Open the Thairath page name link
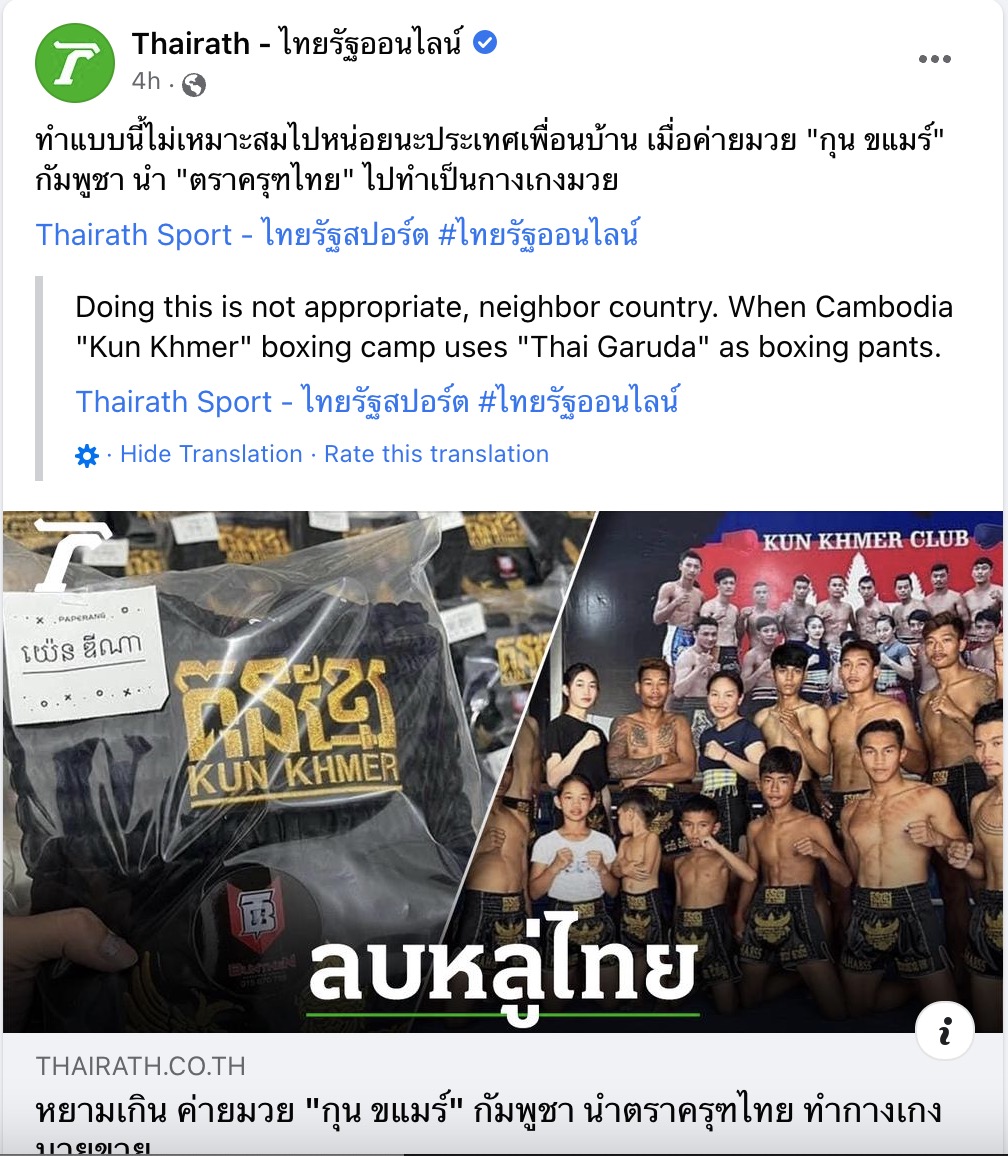 (297, 43)
